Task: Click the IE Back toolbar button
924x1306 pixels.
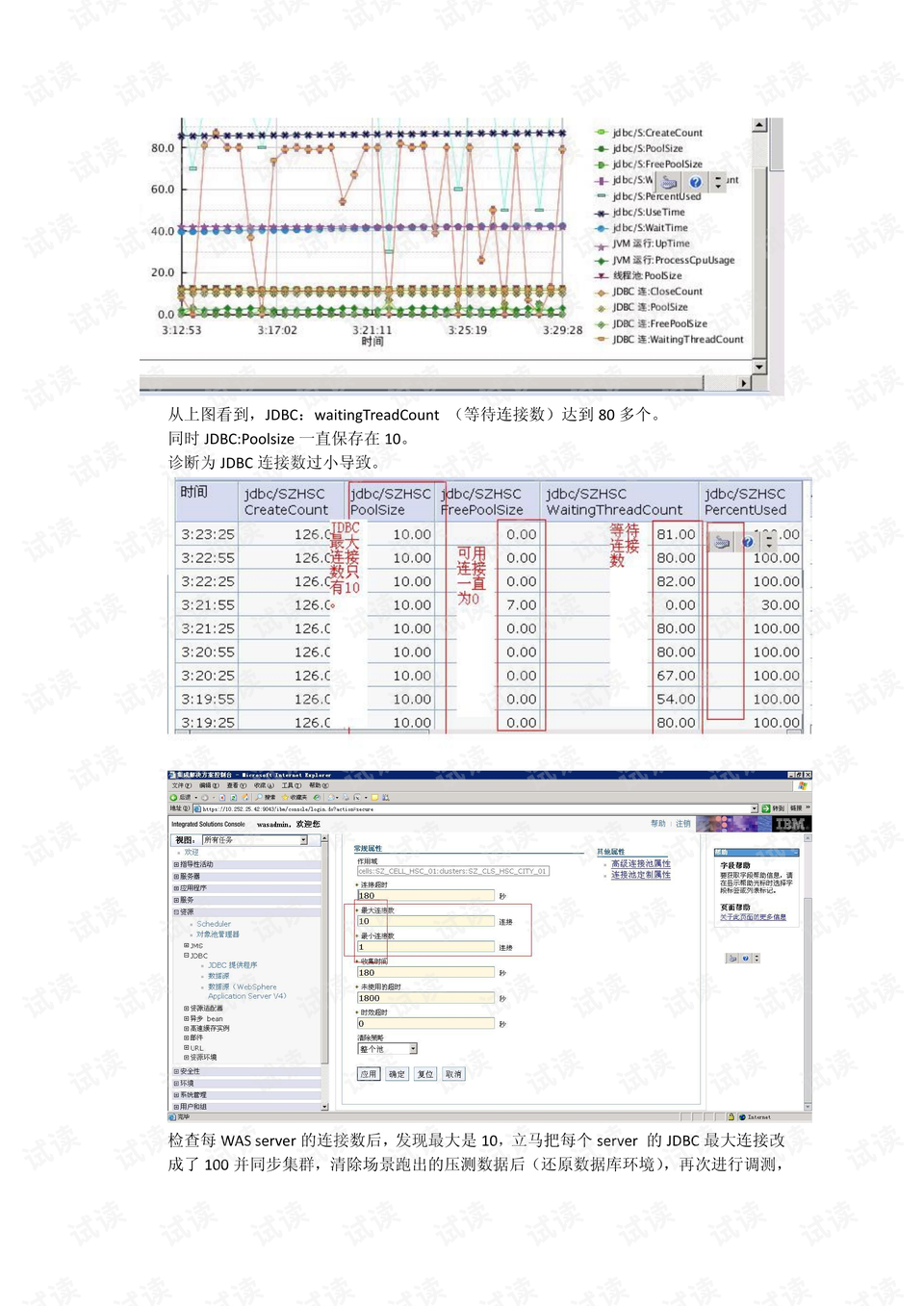Action: tap(180, 797)
